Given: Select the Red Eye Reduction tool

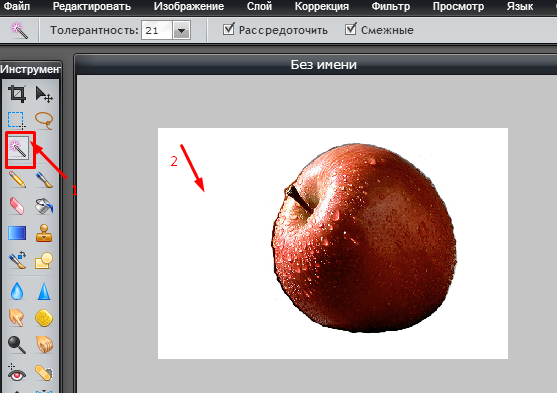Looking at the screenshot, I should coord(17,372).
